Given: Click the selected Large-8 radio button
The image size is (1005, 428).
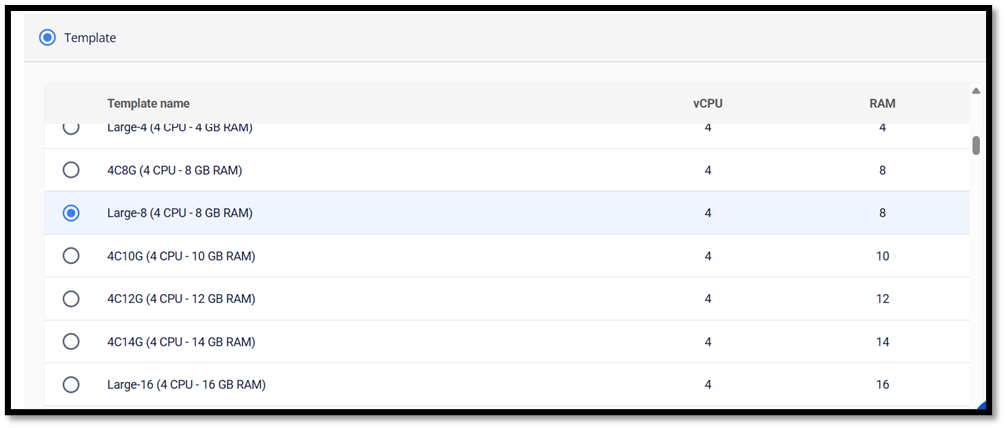Looking at the screenshot, I should pos(71,213).
